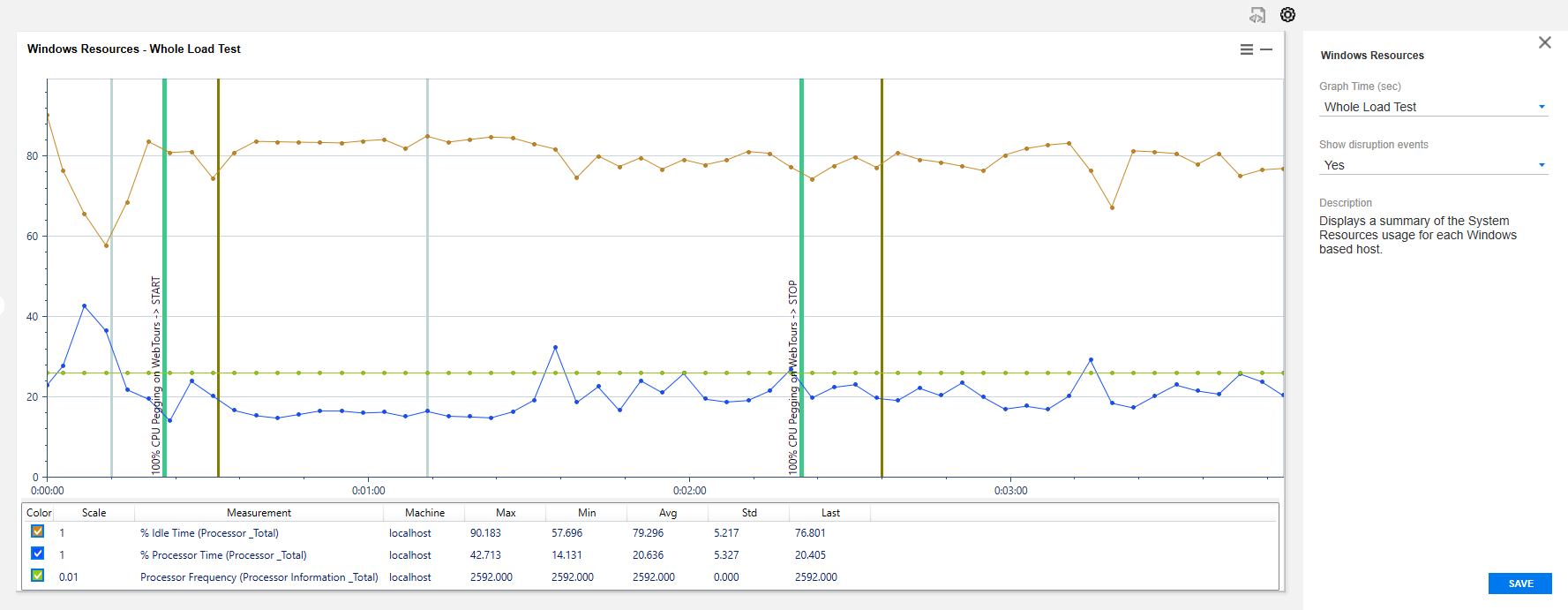The width and height of the screenshot is (1568, 610).
Task: Toggle the % Idle Time checkbox
Action: click(x=37, y=531)
